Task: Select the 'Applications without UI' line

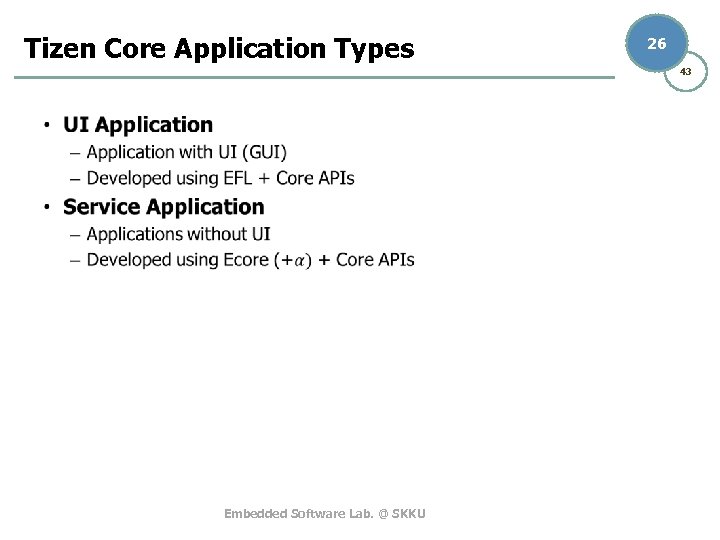Action: tap(178, 234)
